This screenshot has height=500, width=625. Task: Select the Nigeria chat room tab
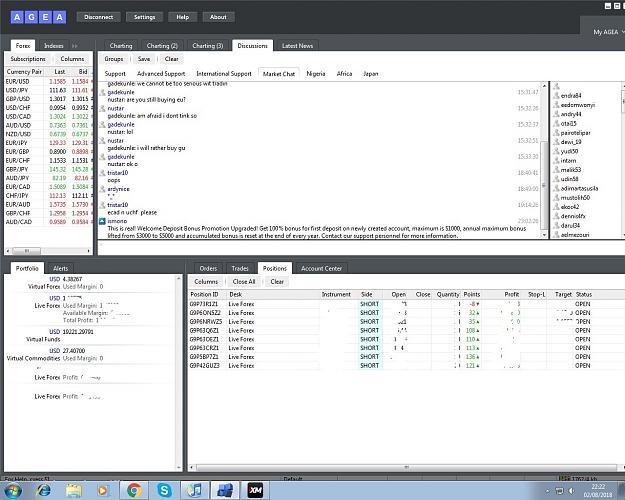[x=316, y=74]
